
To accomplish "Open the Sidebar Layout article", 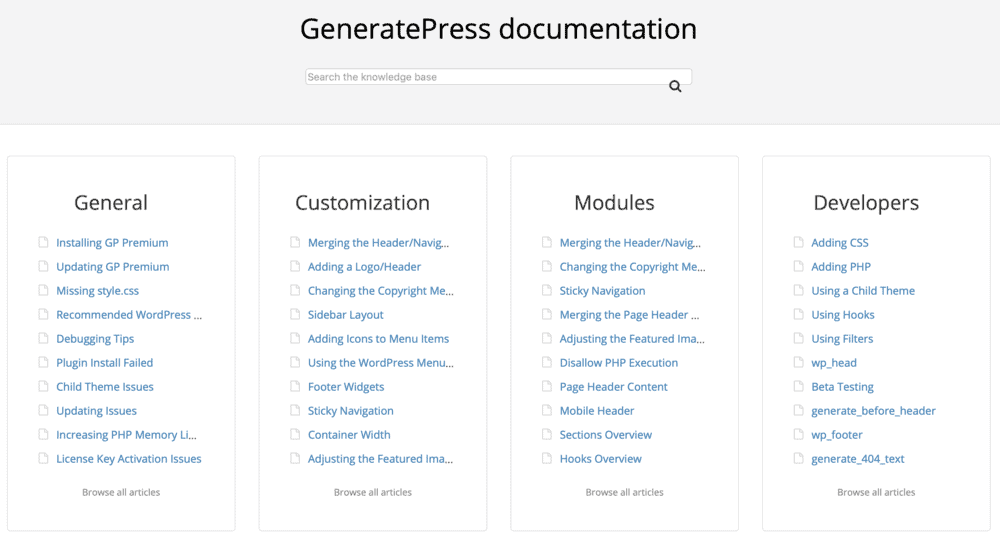I will [346, 315].
